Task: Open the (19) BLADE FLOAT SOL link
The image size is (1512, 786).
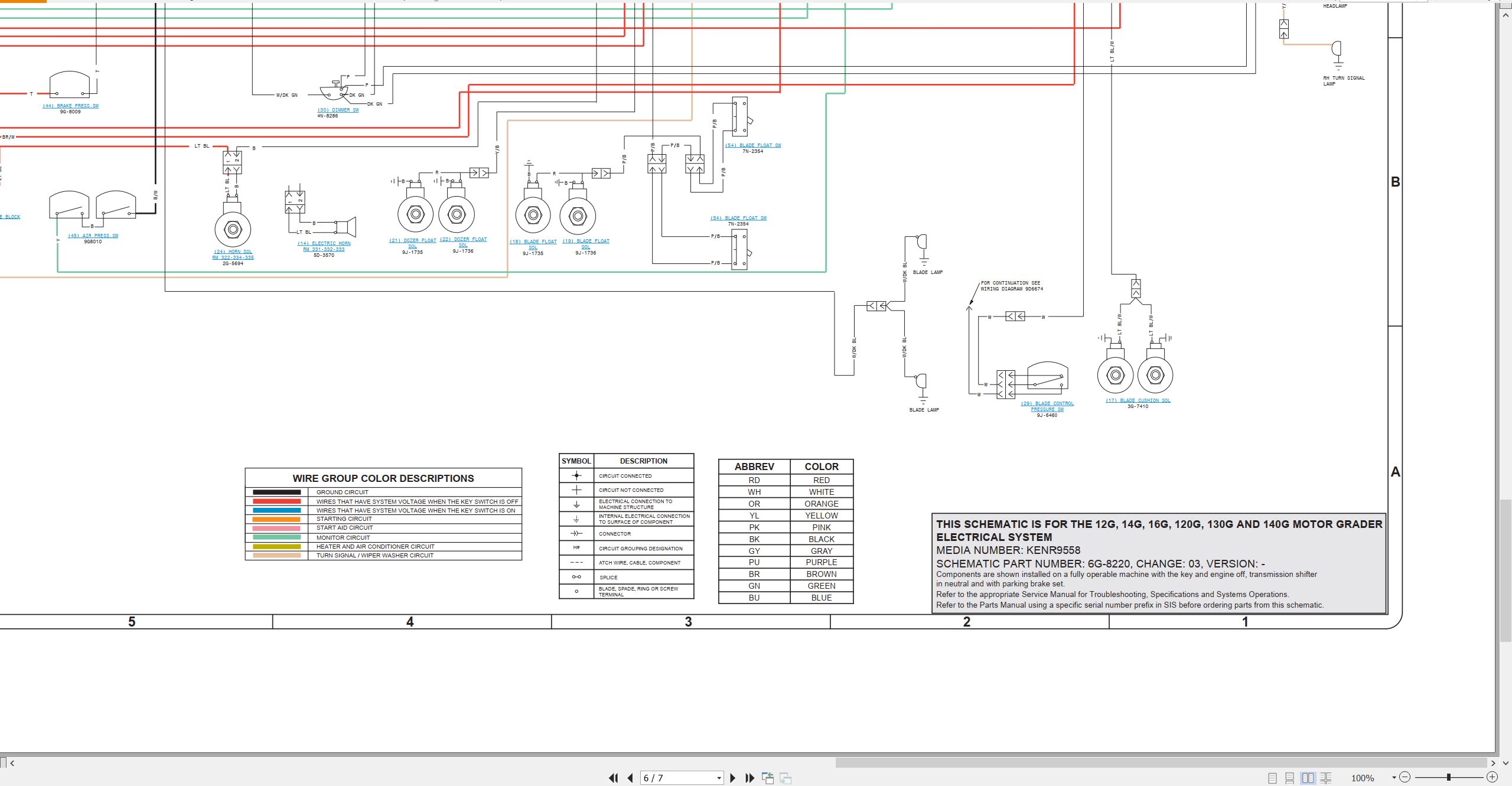Action: [585, 244]
